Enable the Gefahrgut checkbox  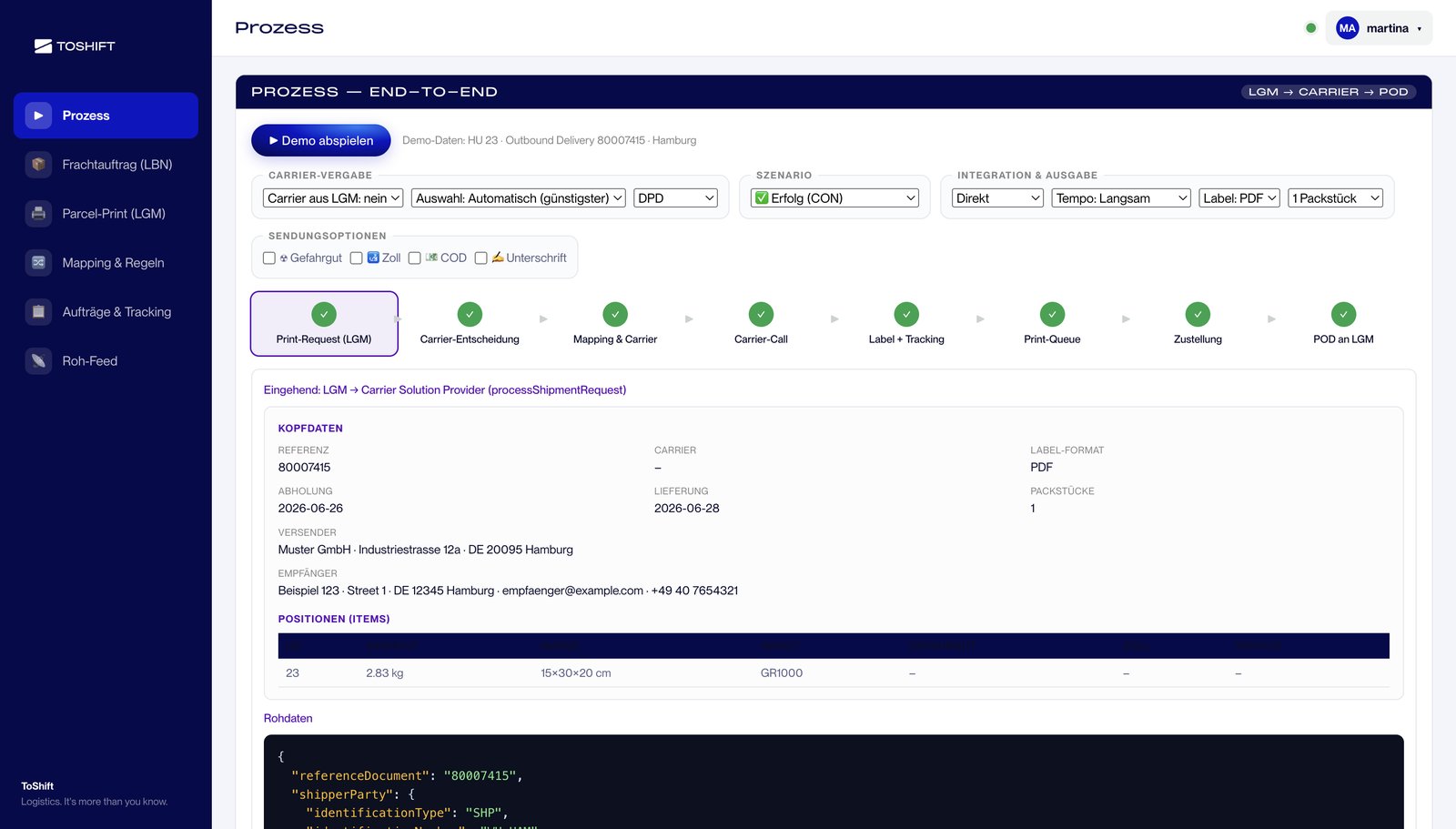[269, 258]
